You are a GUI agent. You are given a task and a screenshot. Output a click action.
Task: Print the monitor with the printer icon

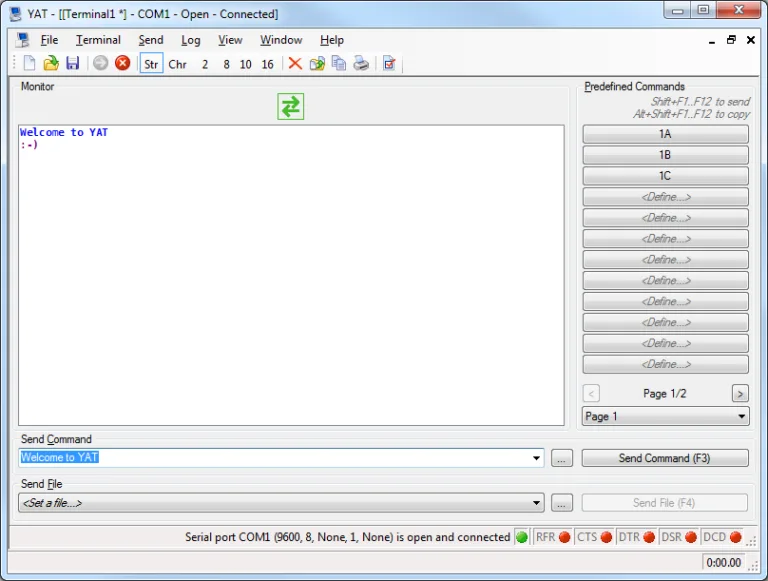coord(361,63)
